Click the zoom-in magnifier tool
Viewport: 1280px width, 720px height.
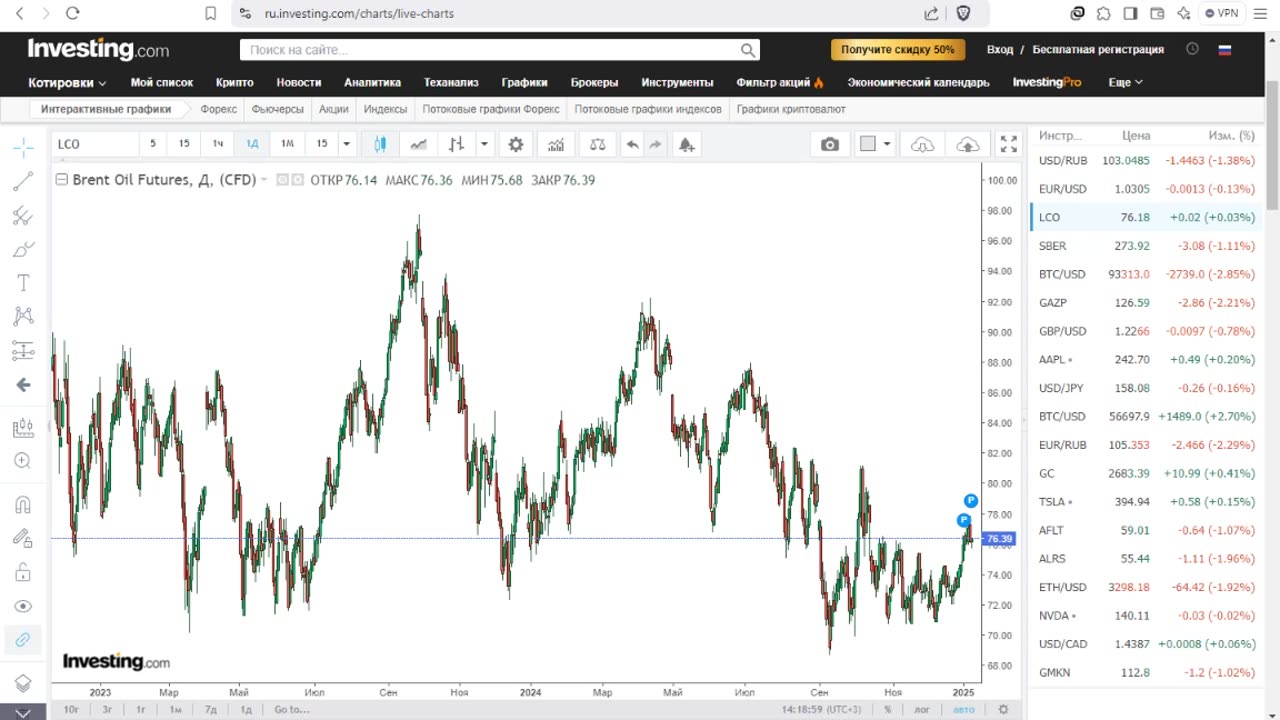pyautogui.click(x=23, y=461)
